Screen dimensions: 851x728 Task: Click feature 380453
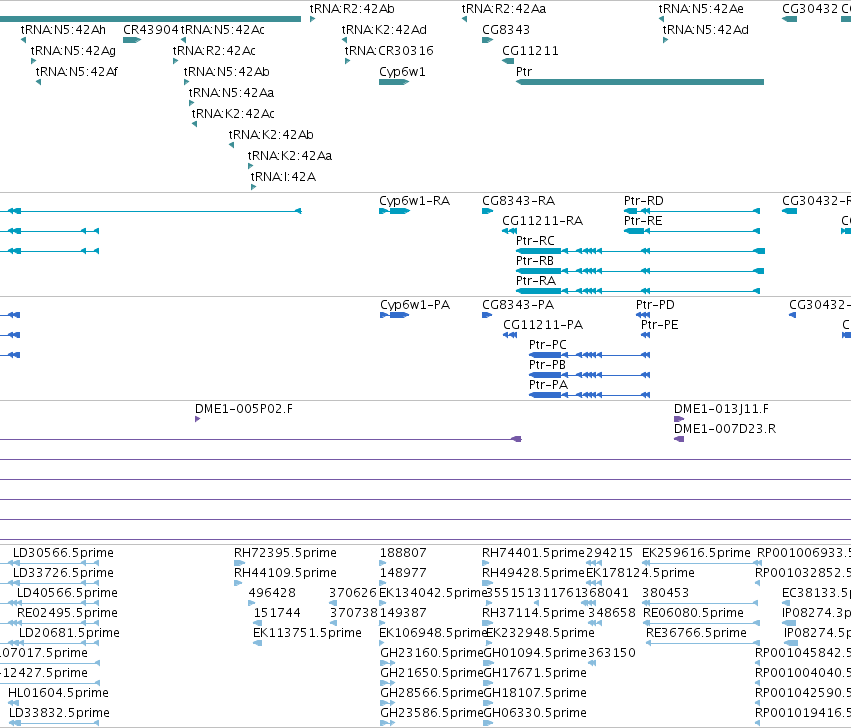tap(665, 593)
